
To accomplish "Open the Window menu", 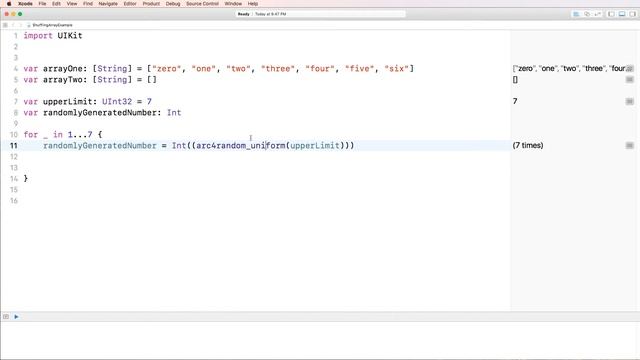I will (233, 4).
